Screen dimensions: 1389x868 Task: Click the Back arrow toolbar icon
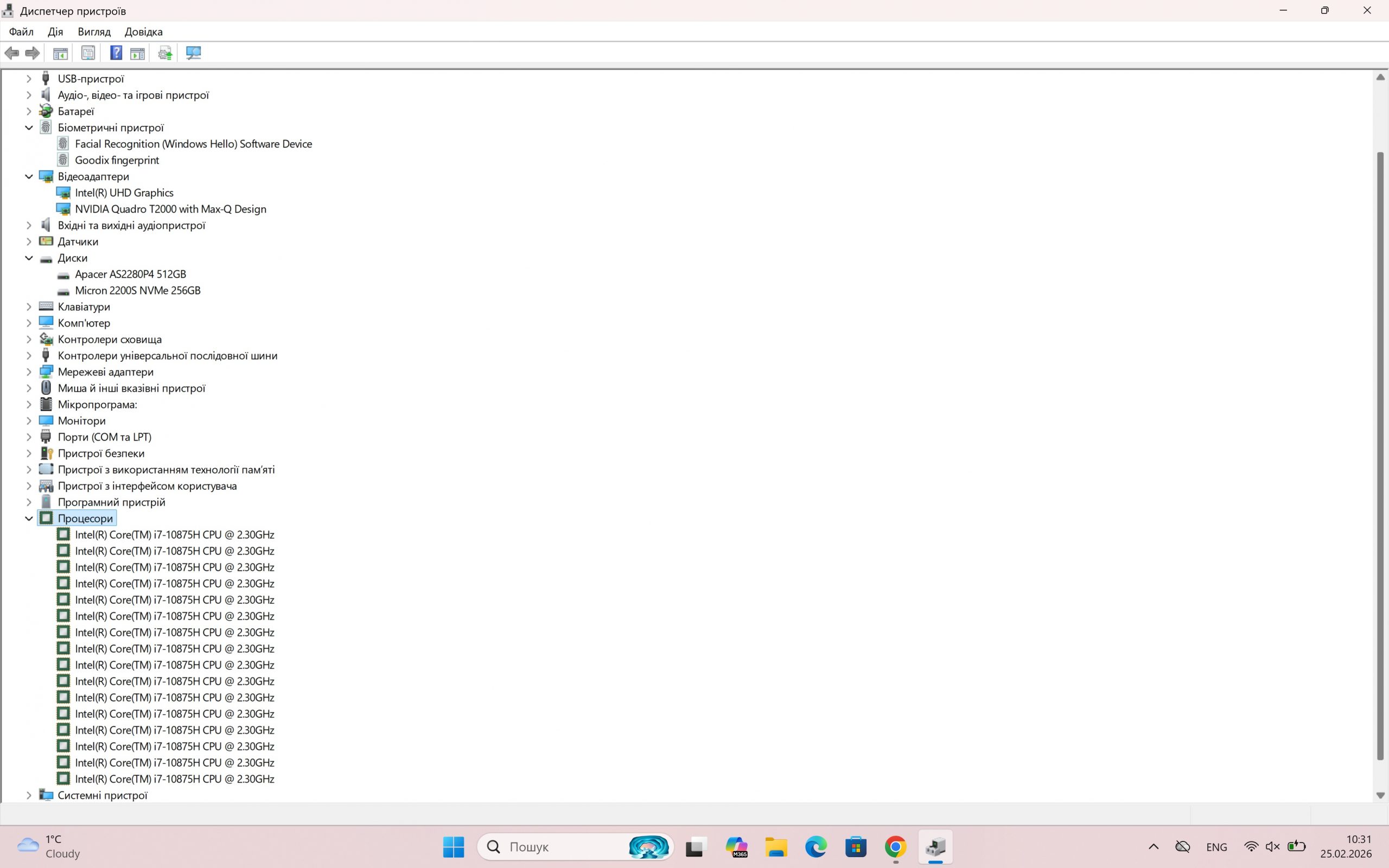coord(11,53)
